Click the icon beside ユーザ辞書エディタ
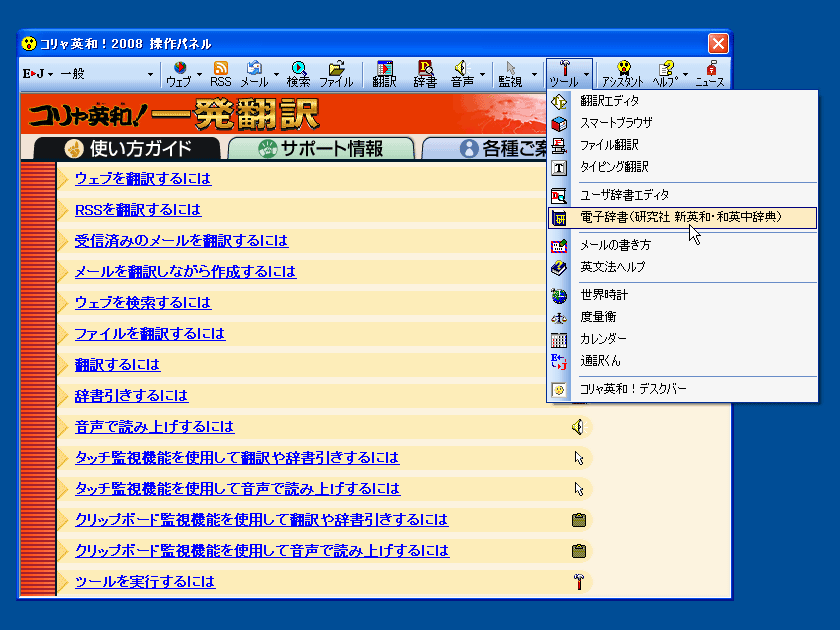The width and height of the screenshot is (840, 630). [x=559, y=196]
